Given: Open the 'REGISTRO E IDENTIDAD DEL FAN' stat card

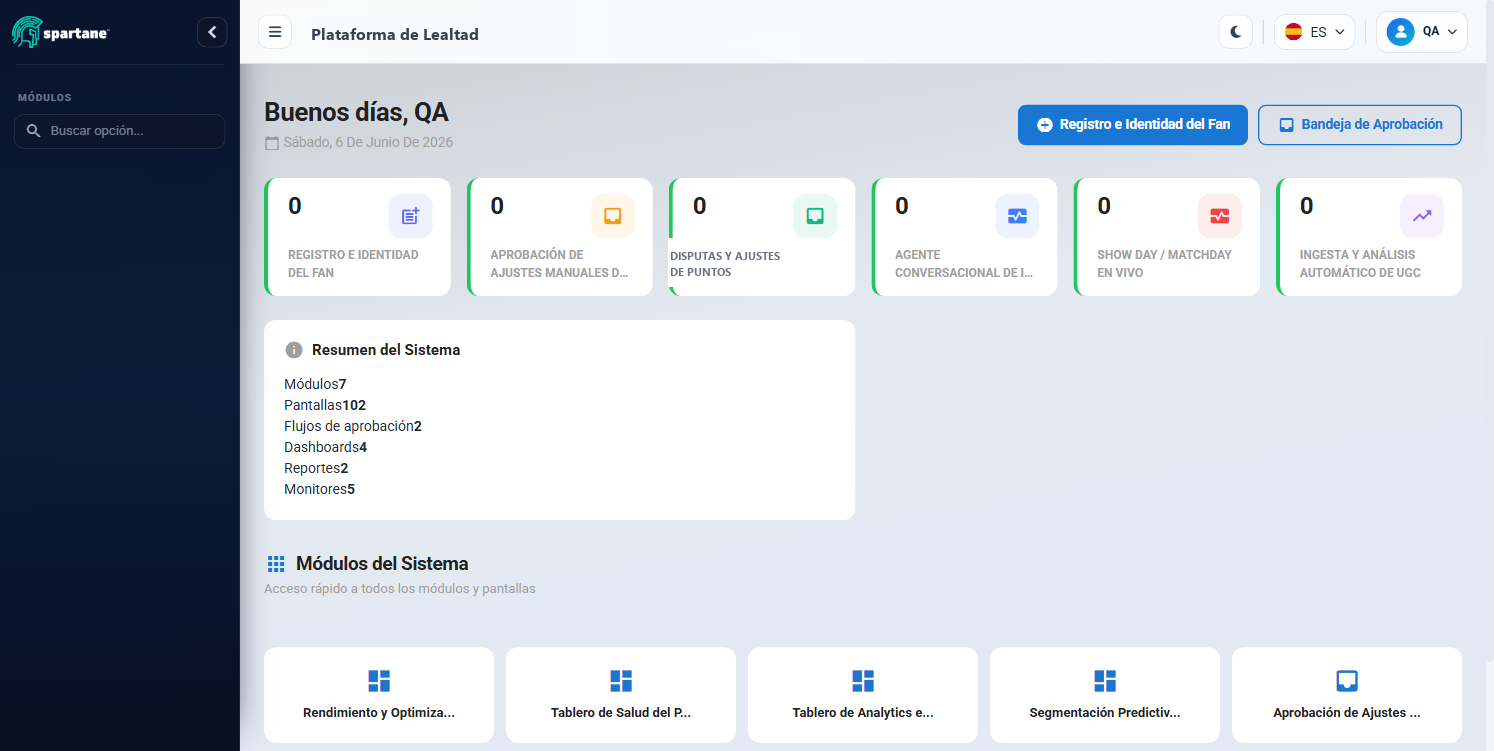Looking at the screenshot, I should [x=357, y=237].
